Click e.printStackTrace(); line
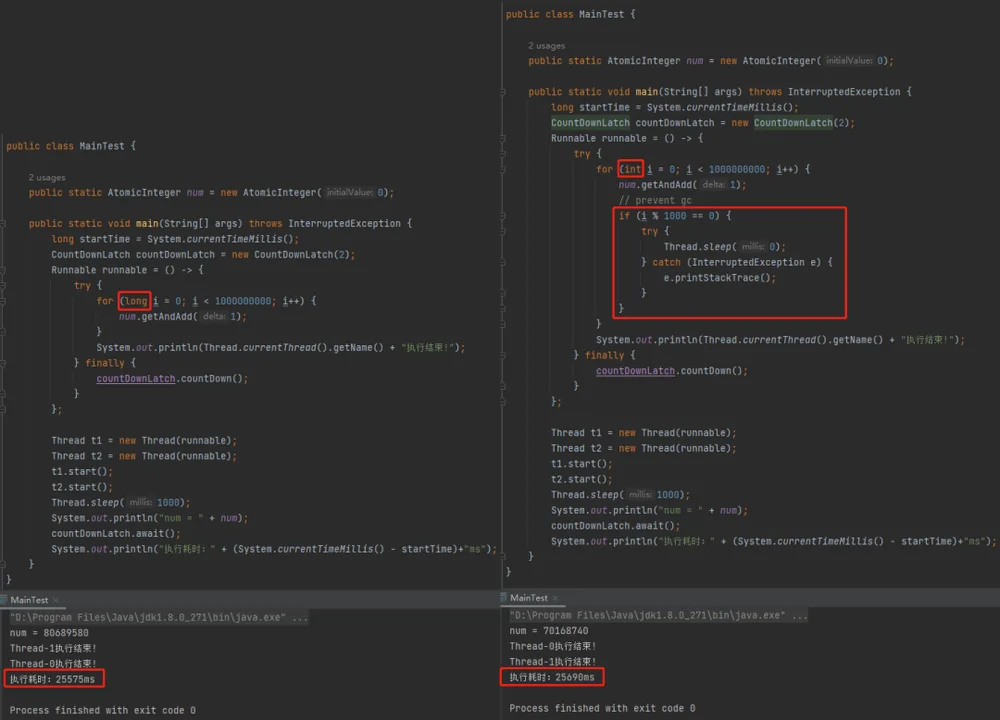Screen dimensions: 1000x720 [x=719, y=278]
